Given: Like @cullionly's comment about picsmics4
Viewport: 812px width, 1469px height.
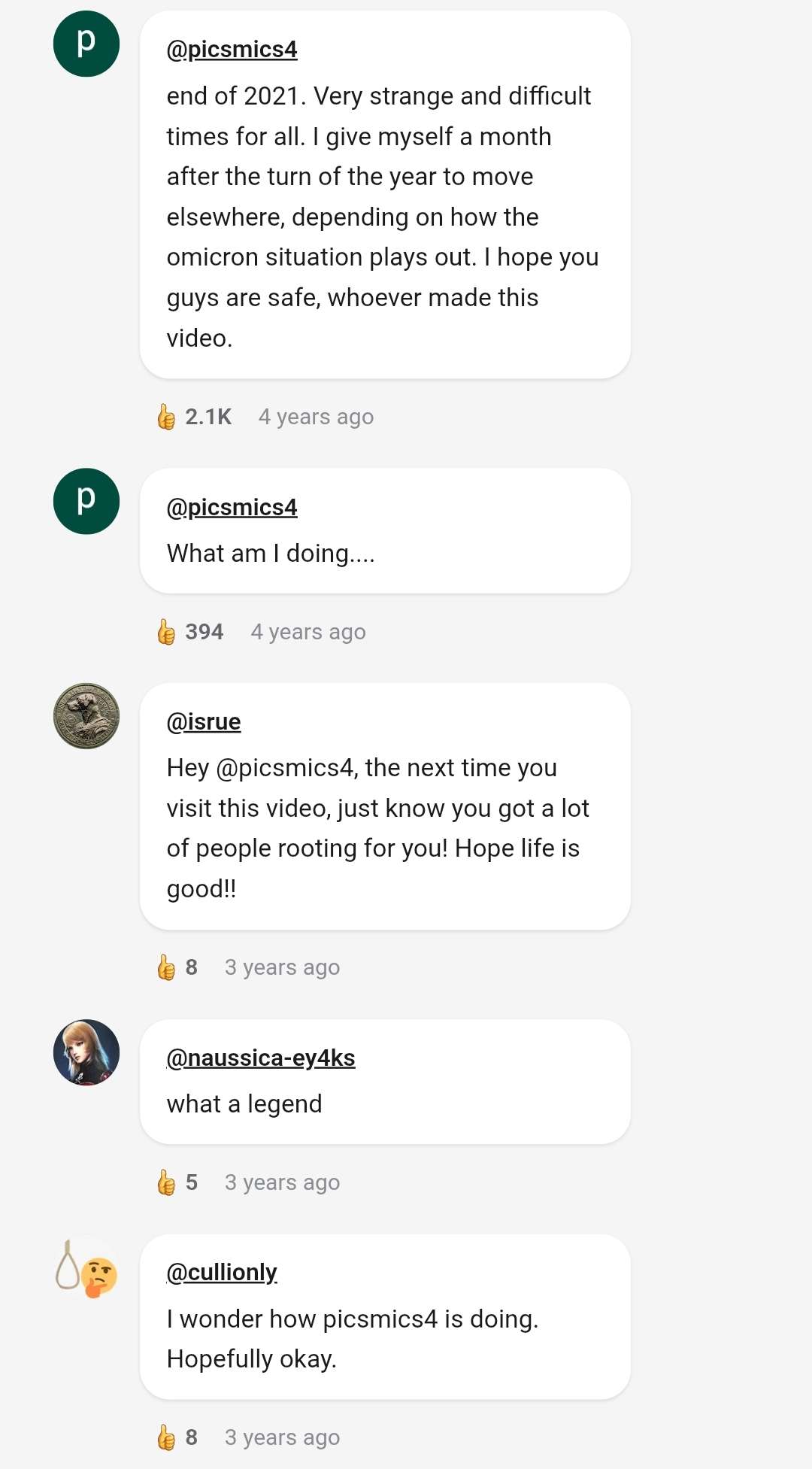Looking at the screenshot, I should point(166,1437).
